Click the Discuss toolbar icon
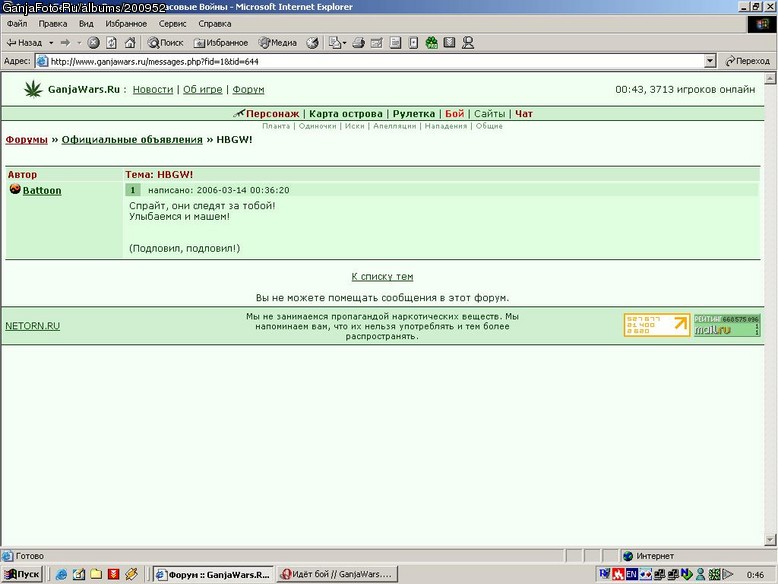 [x=395, y=43]
